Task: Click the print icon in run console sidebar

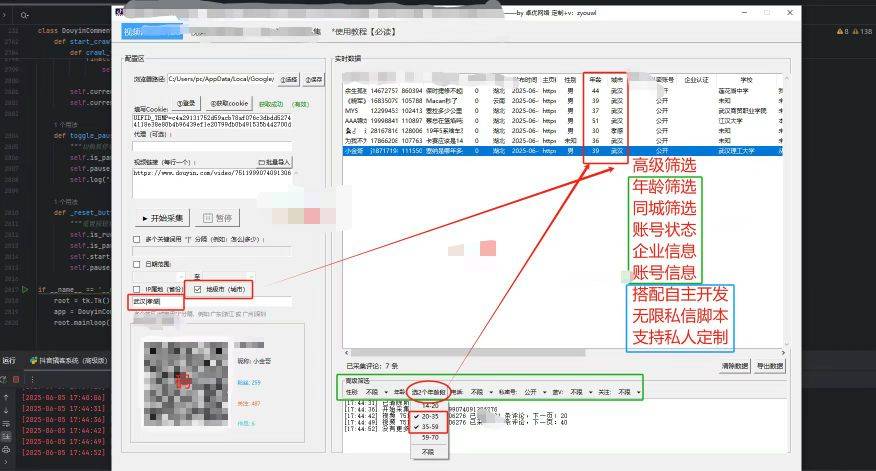Action: [6, 449]
